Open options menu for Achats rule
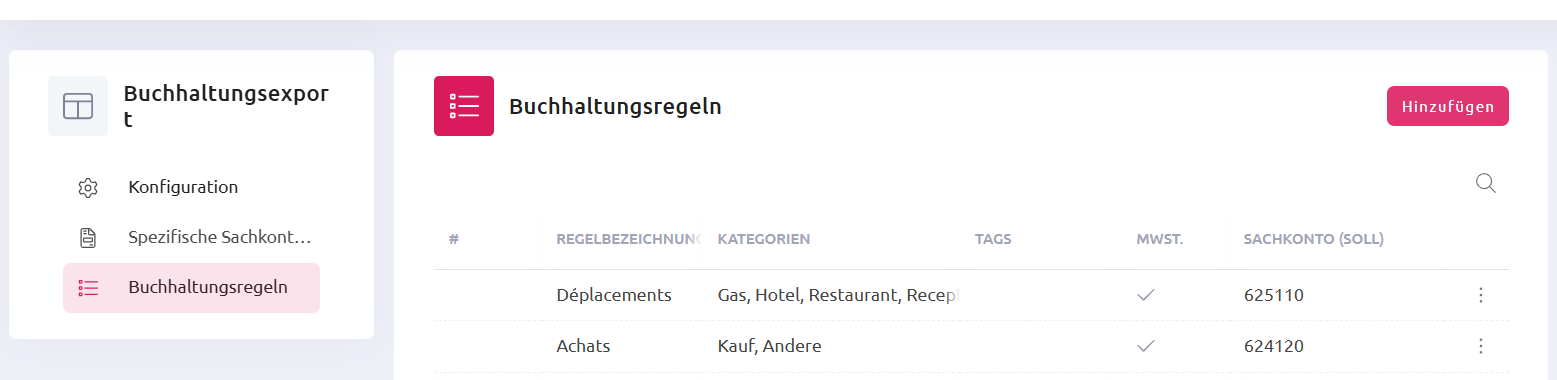This screenshot has height=380, width=1557. pos(1481,346)
